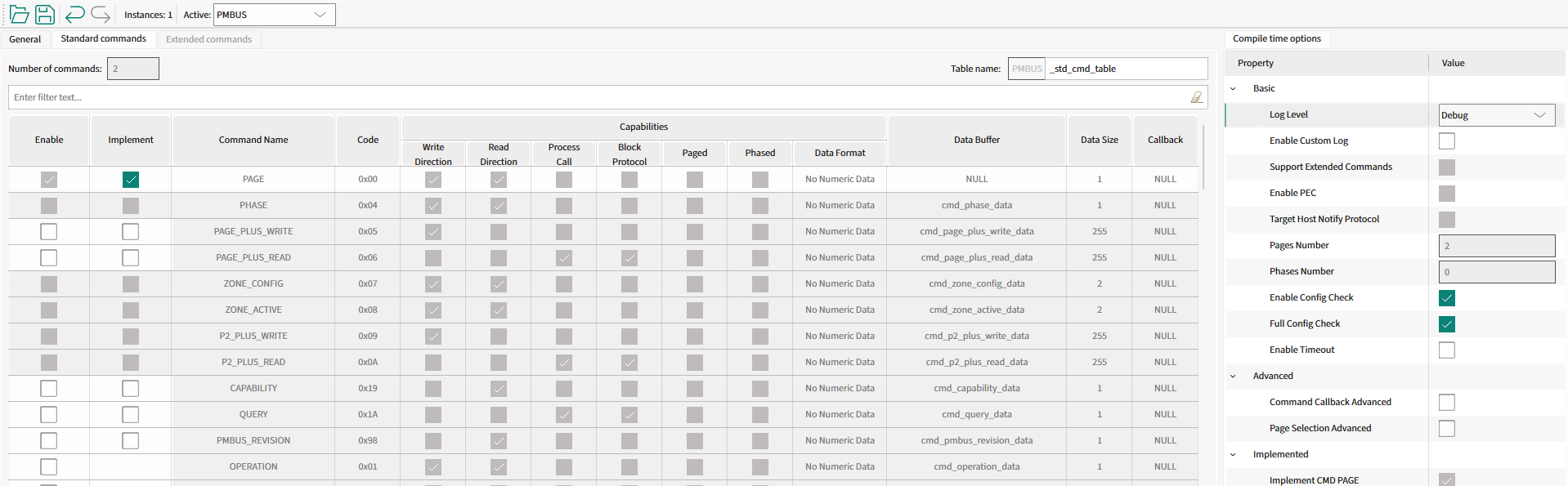Click the Data Format column header

(x=840, y=153)
